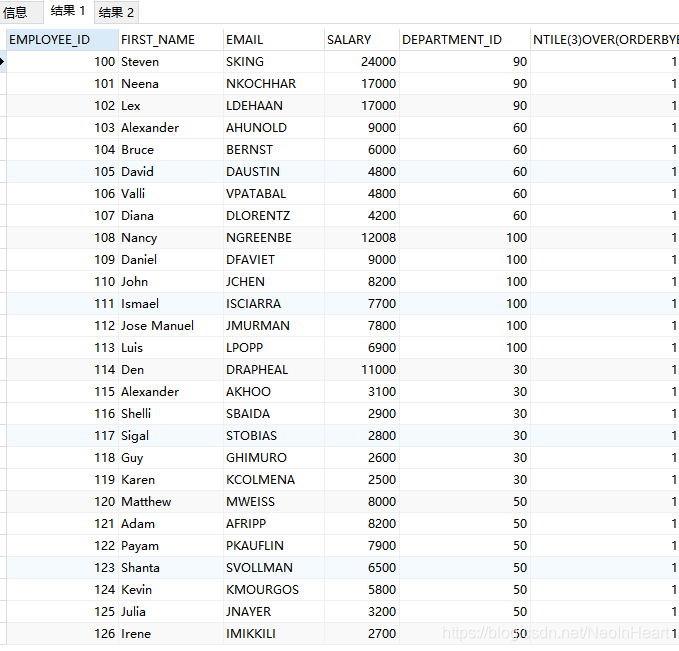Click the salary 6900 cell

(361, 348)
